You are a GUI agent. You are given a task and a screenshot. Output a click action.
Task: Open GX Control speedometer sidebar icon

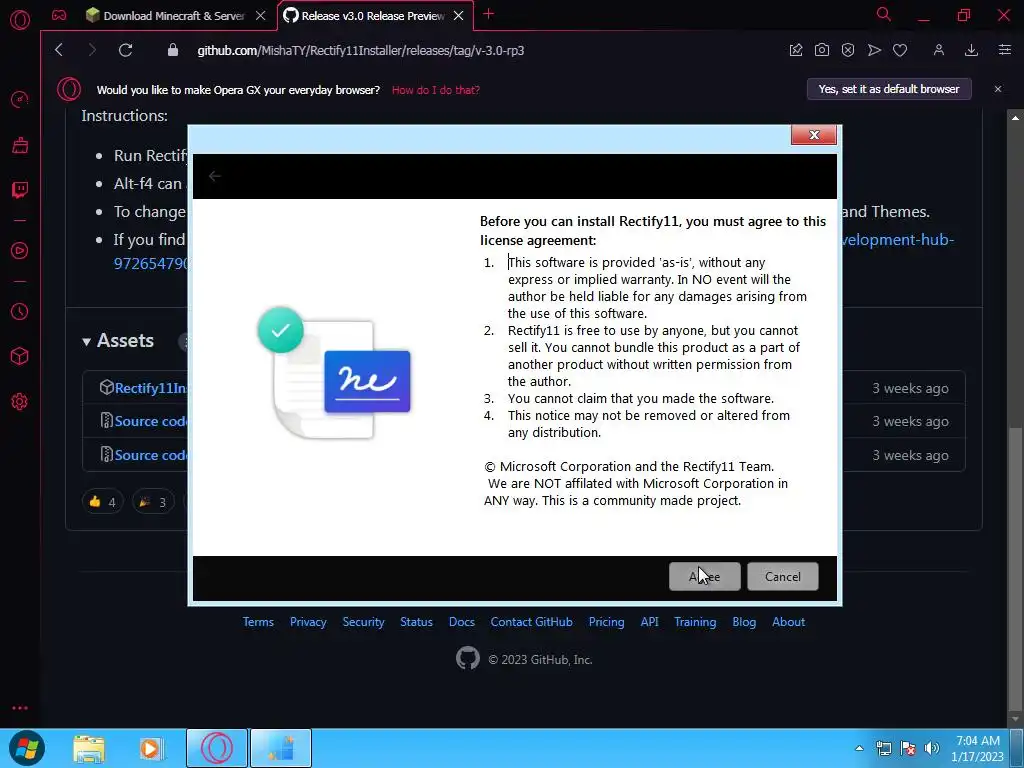(x=20, y=99)
